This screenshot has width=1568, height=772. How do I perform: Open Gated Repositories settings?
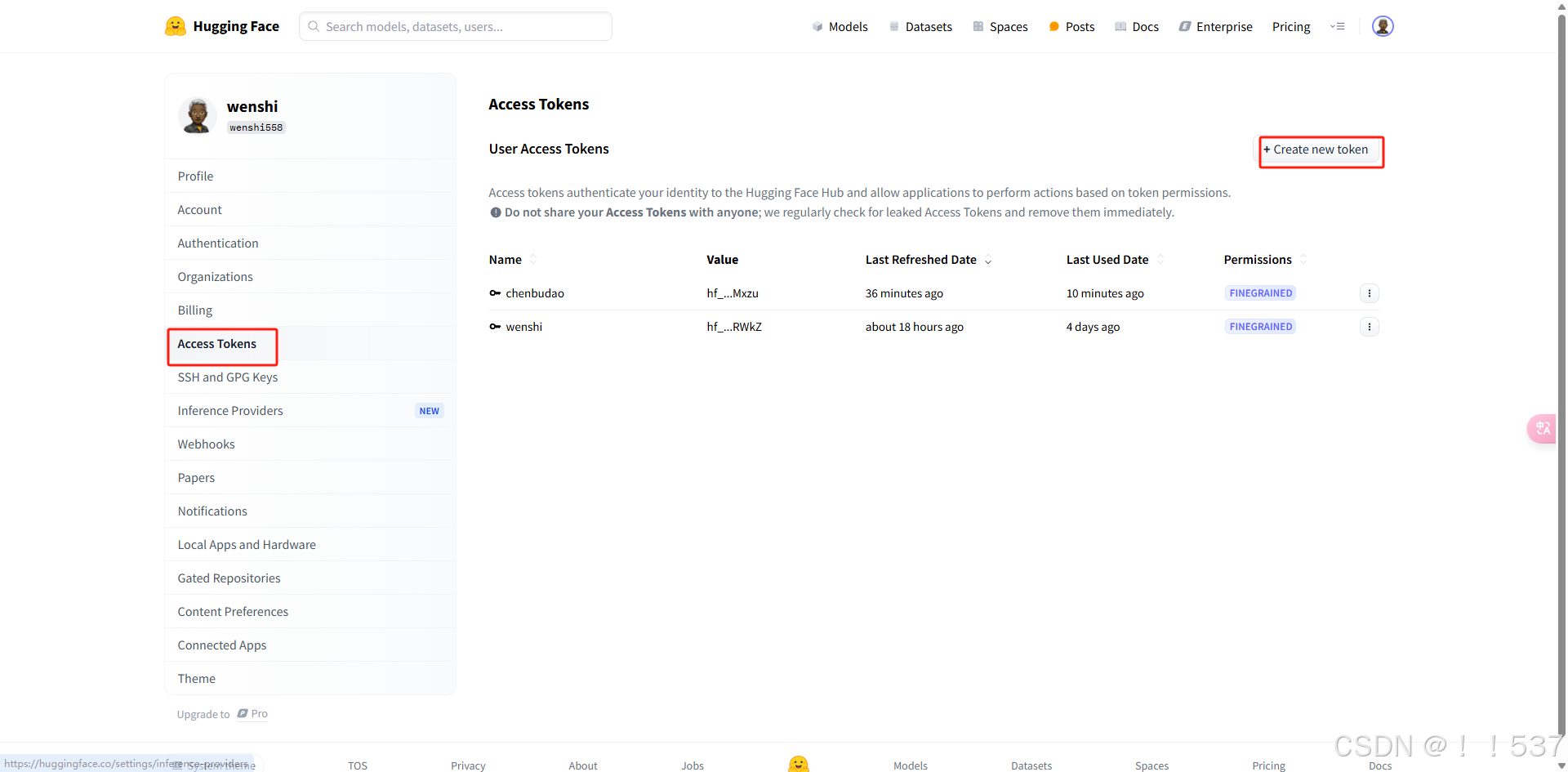coord(310,578)
